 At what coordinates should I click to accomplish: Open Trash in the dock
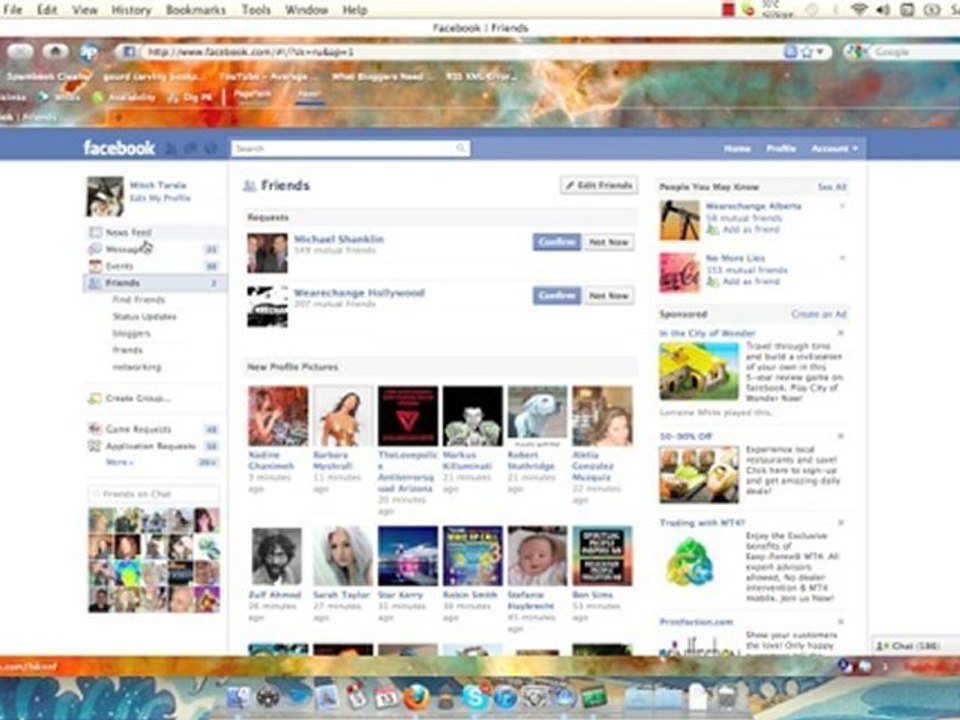pos(727,697)
